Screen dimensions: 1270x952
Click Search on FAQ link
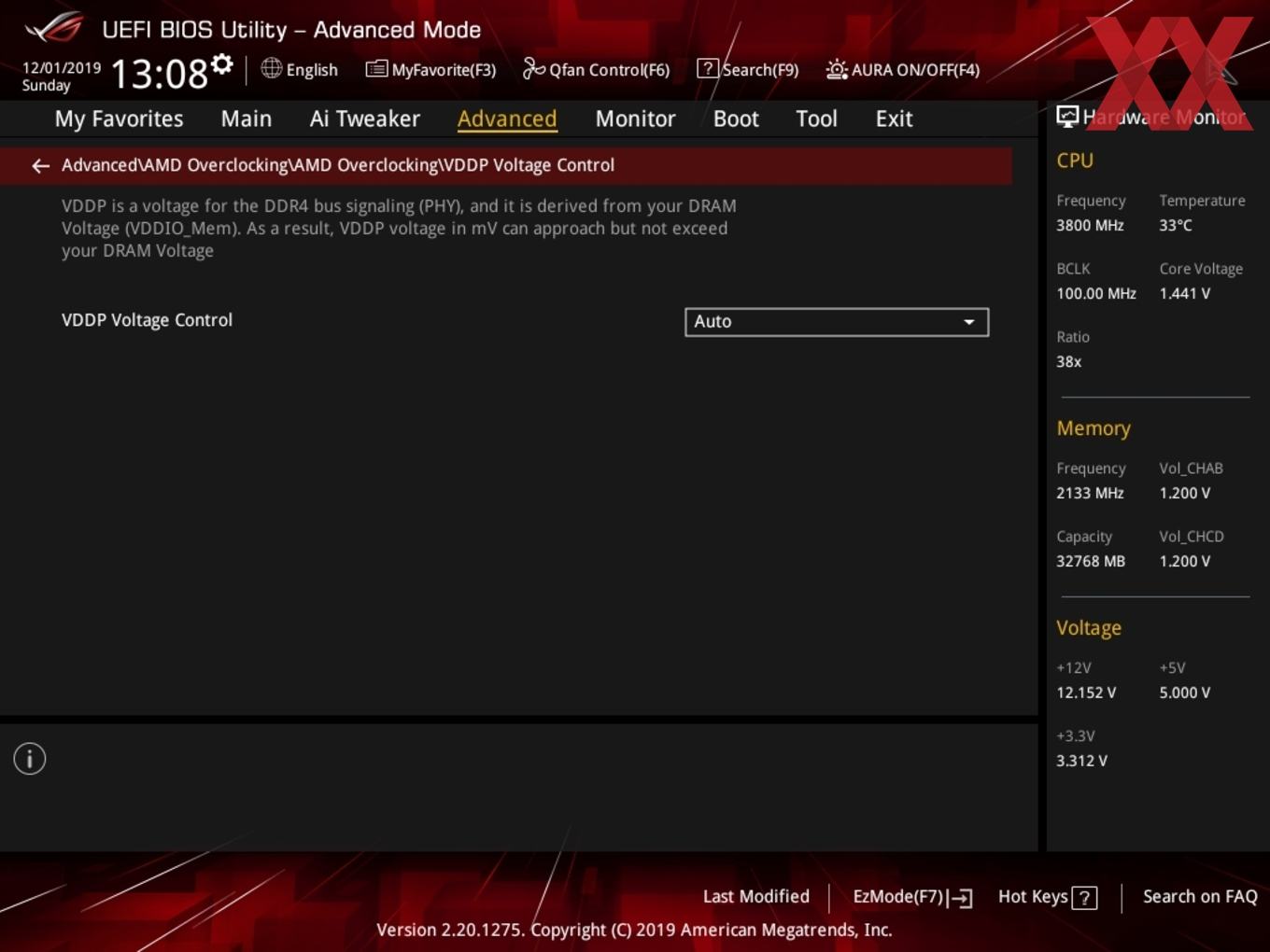1200,897
